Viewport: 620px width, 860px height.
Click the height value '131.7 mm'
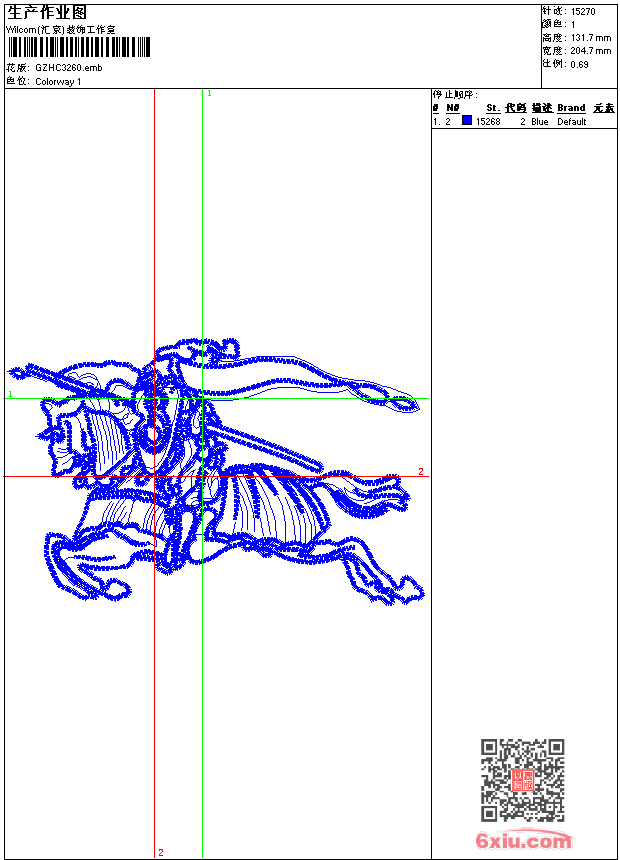pos(591,38)
